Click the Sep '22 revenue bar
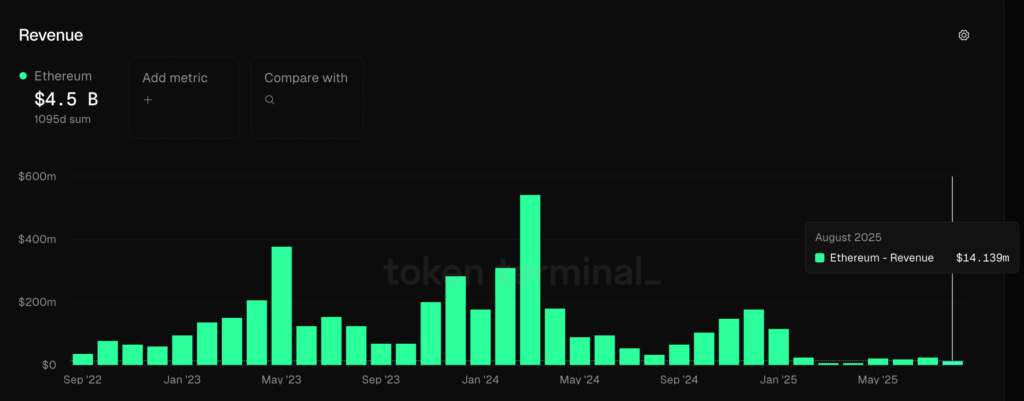The height and width of the screenshot is (401, 1024). click(x=82, y=359)
